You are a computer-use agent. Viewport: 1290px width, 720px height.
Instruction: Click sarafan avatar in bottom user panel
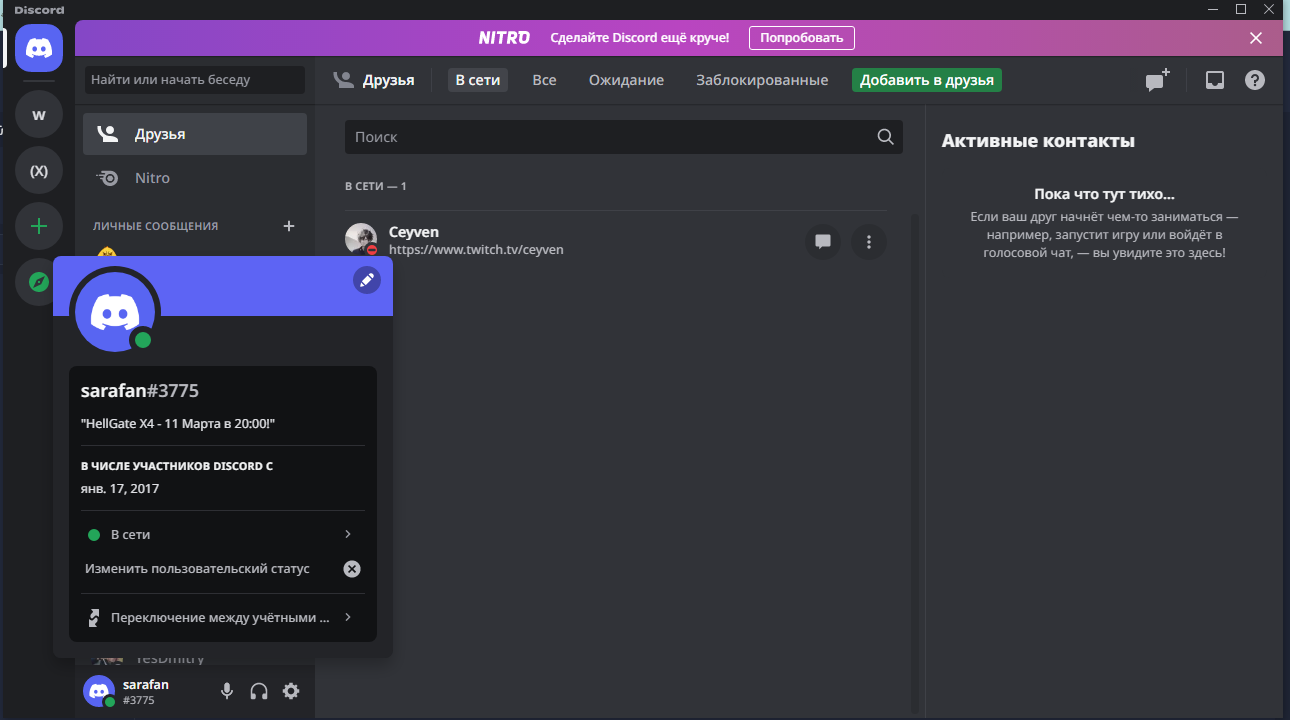(x=98, y=691)
